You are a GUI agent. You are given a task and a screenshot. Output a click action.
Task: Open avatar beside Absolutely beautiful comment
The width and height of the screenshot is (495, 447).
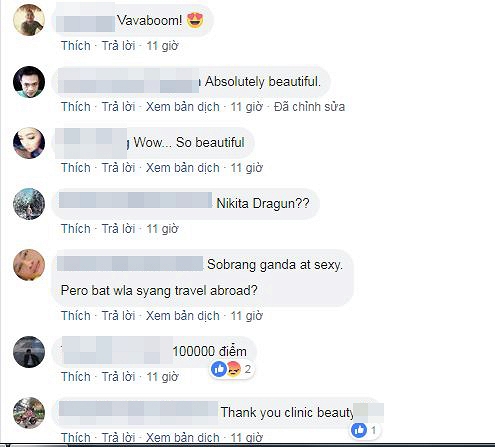click(29, 82)
